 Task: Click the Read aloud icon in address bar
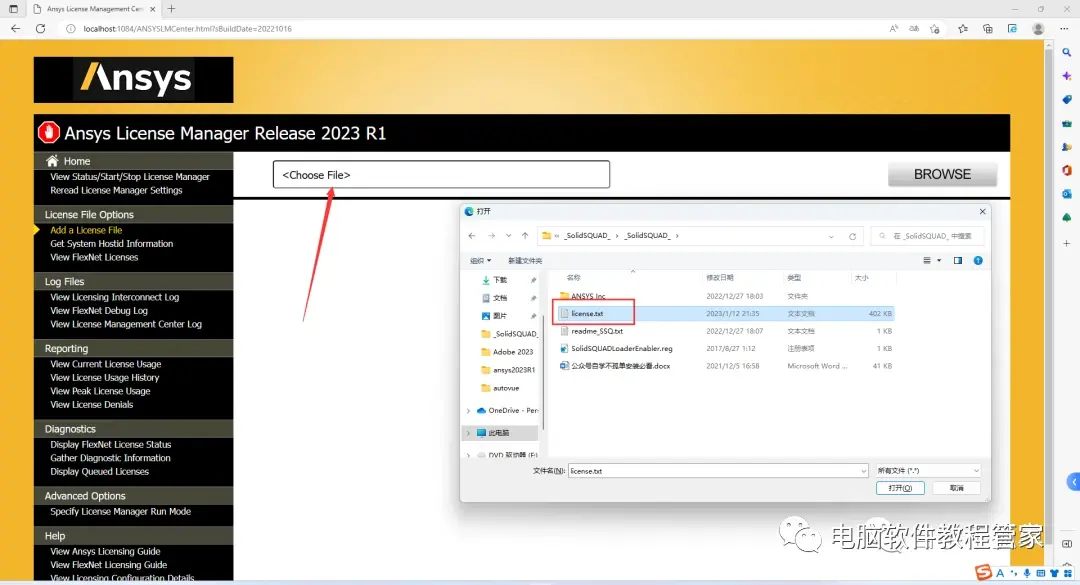tap(893, 29)
